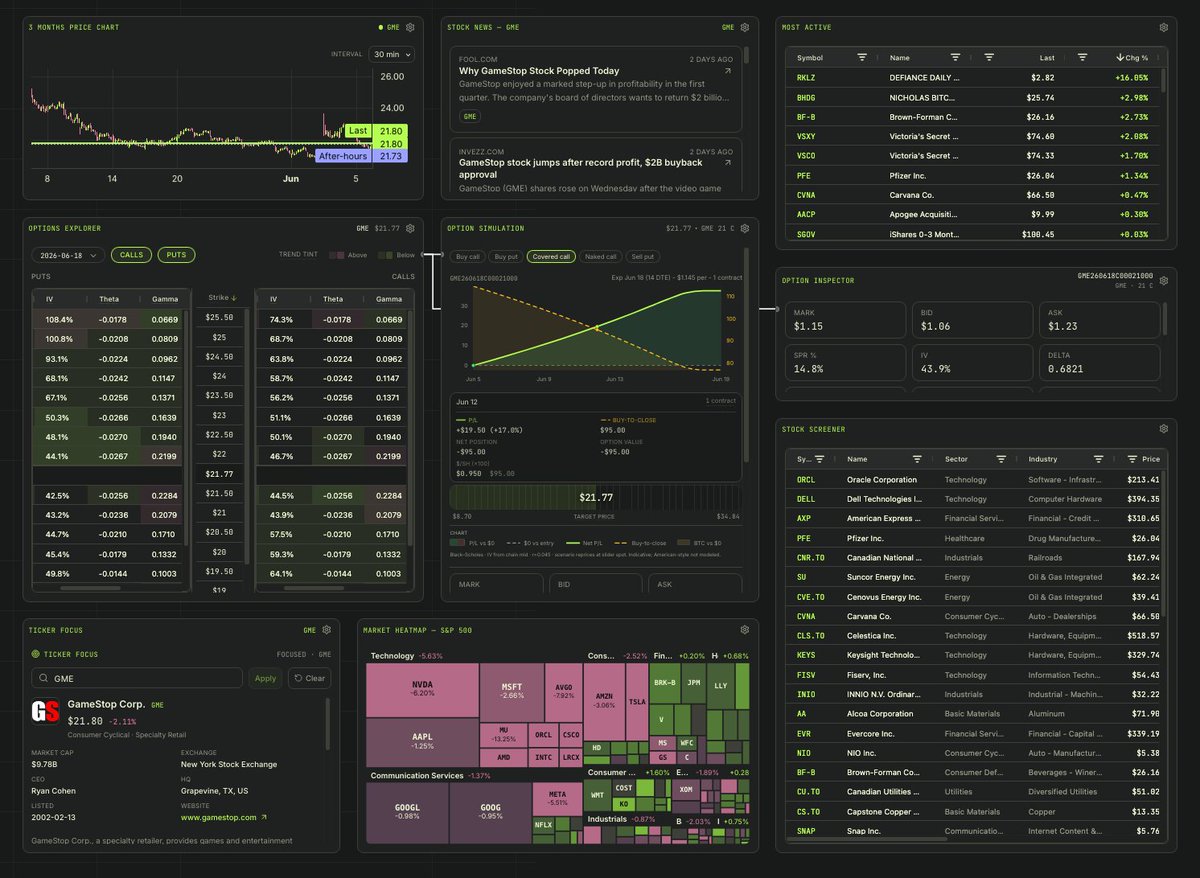Click GME ticker label in Ticker Focus header

tap(310, 630)
